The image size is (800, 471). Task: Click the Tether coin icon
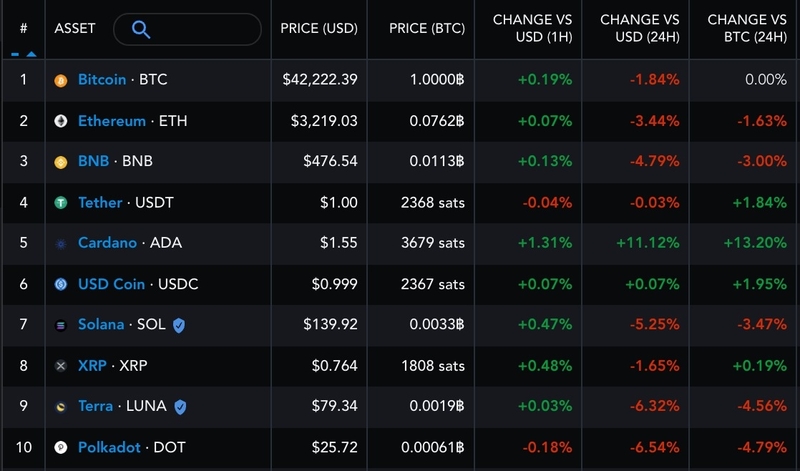coord(61,203)
